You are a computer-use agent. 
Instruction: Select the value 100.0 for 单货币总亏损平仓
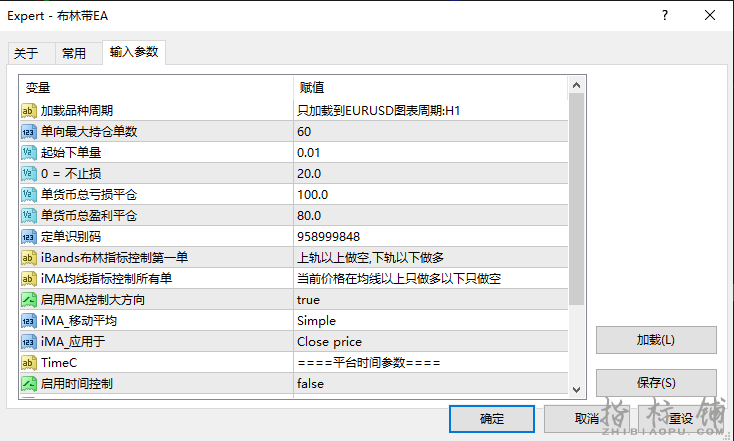[312, 195]
